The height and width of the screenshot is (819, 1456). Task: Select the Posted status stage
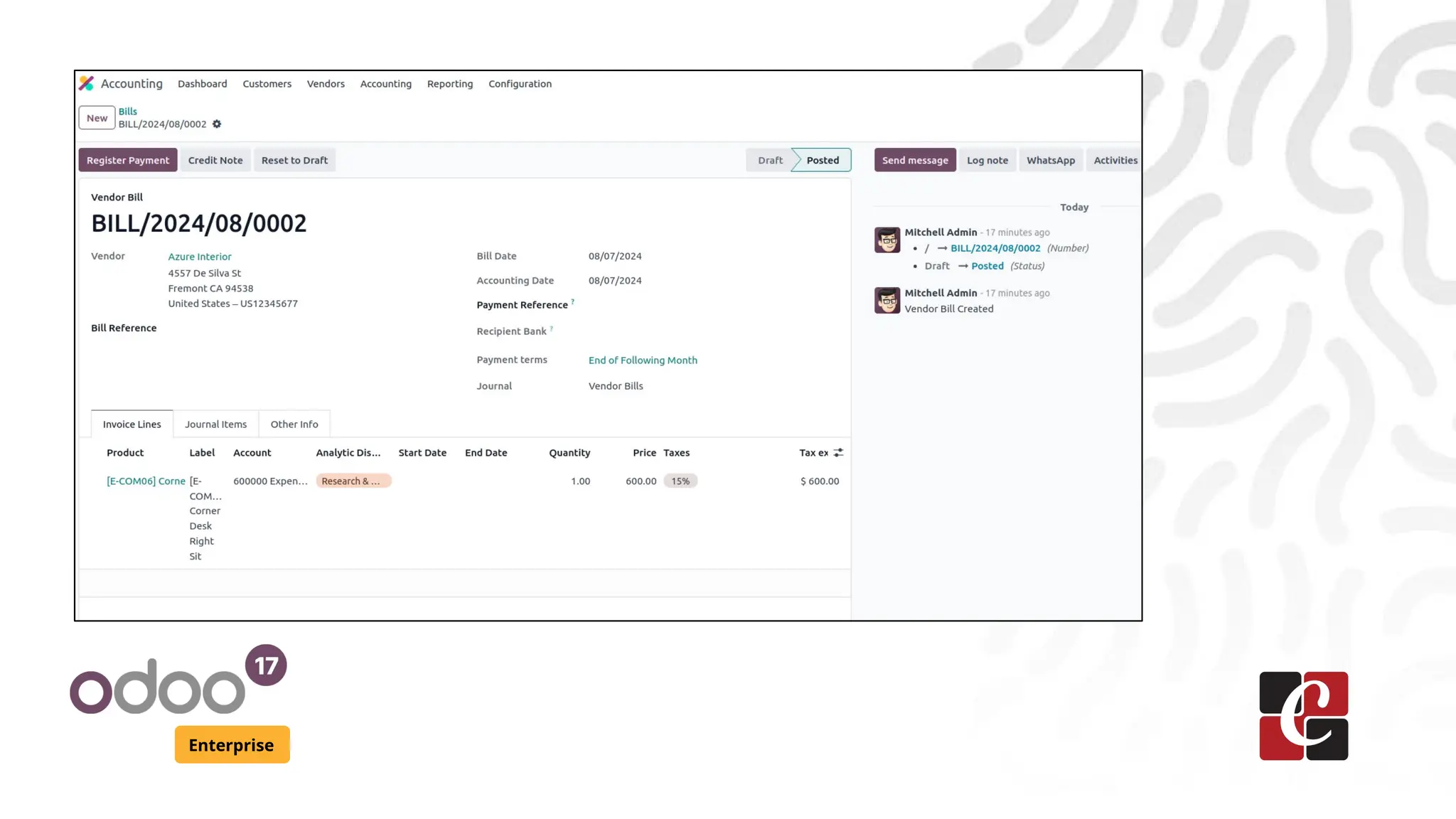pos(823,161)
